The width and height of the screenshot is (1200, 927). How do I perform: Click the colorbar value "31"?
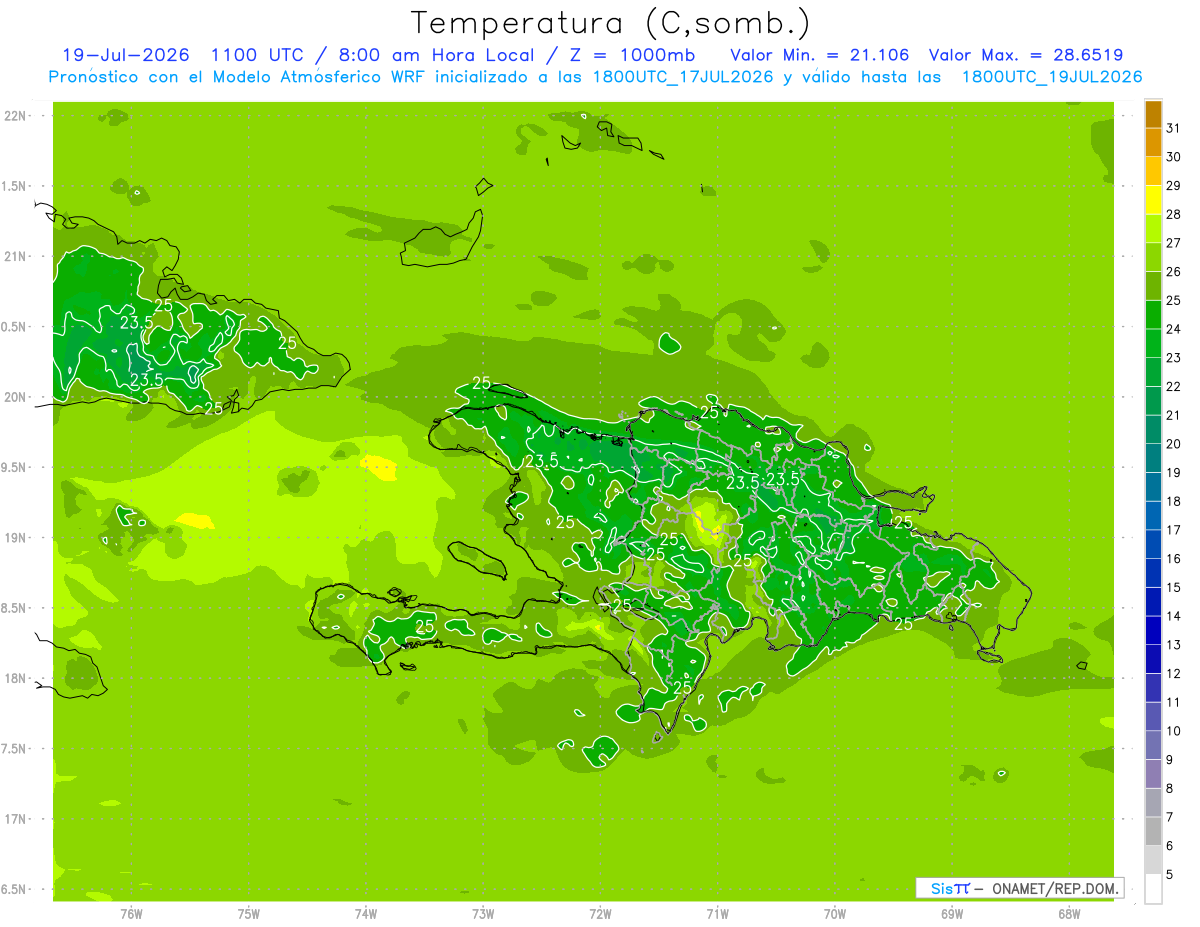click(1174, 128)
